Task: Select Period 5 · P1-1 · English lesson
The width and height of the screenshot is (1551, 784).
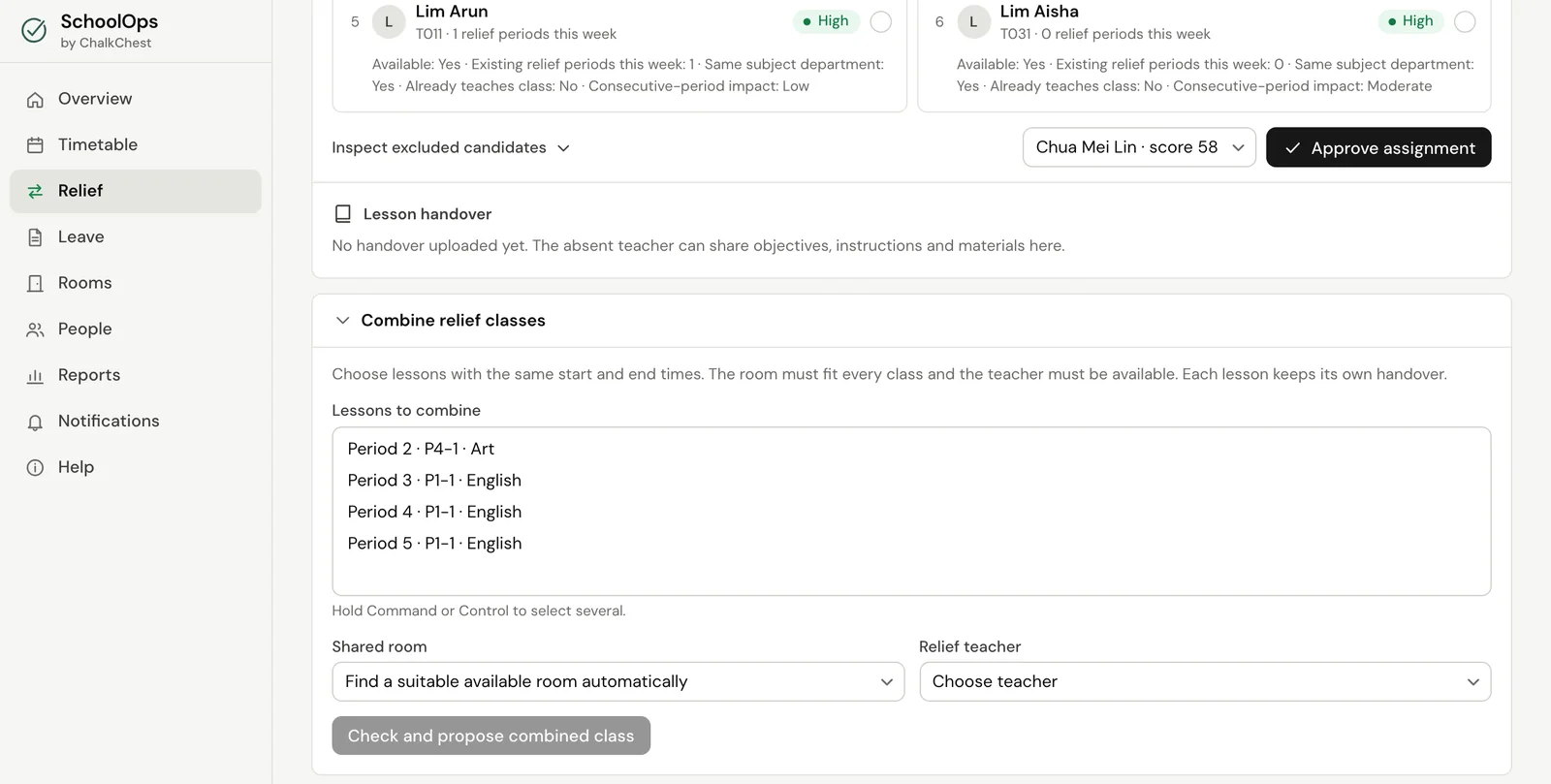Action: (911, 544)
